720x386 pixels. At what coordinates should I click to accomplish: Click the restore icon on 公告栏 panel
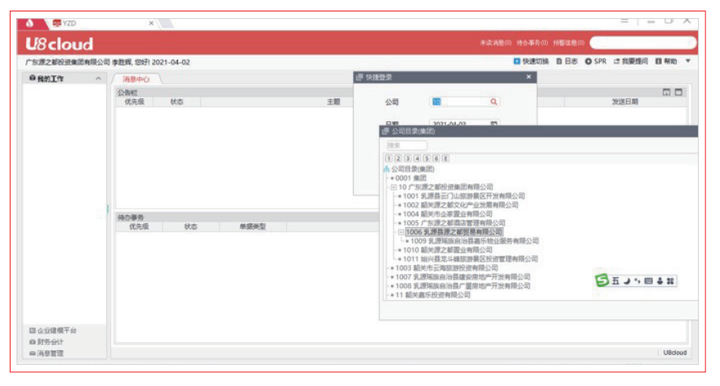coord(666,92)
